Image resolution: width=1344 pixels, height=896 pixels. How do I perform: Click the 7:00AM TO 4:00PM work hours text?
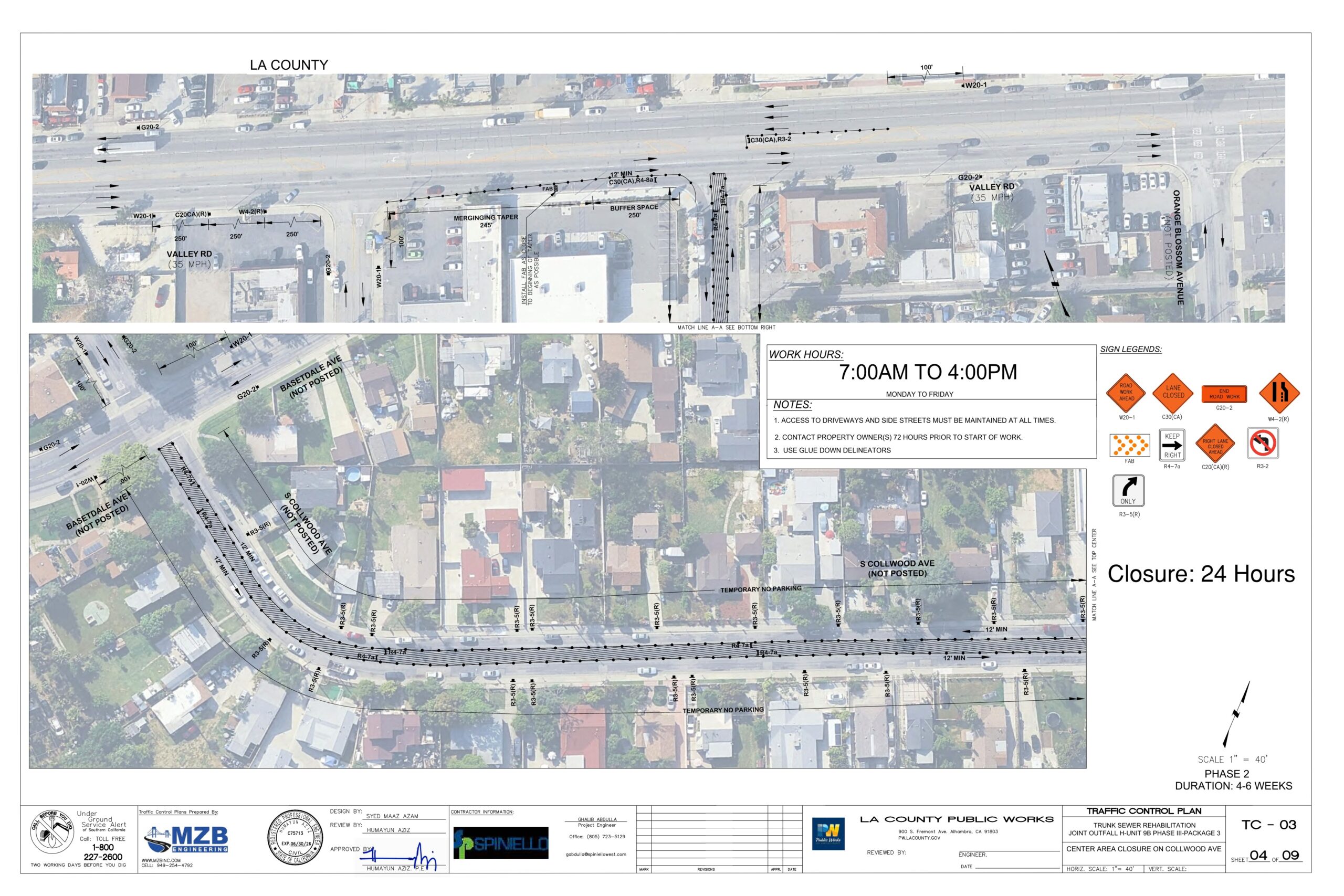click(928, 372)
